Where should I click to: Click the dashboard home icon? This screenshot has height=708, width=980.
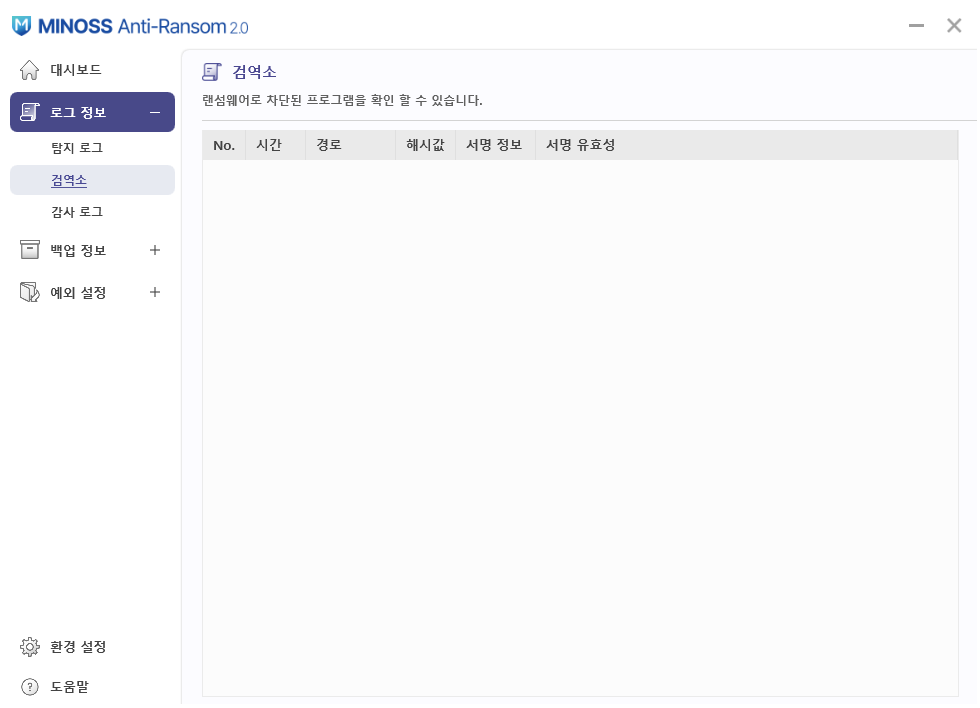tap(29, 70)
